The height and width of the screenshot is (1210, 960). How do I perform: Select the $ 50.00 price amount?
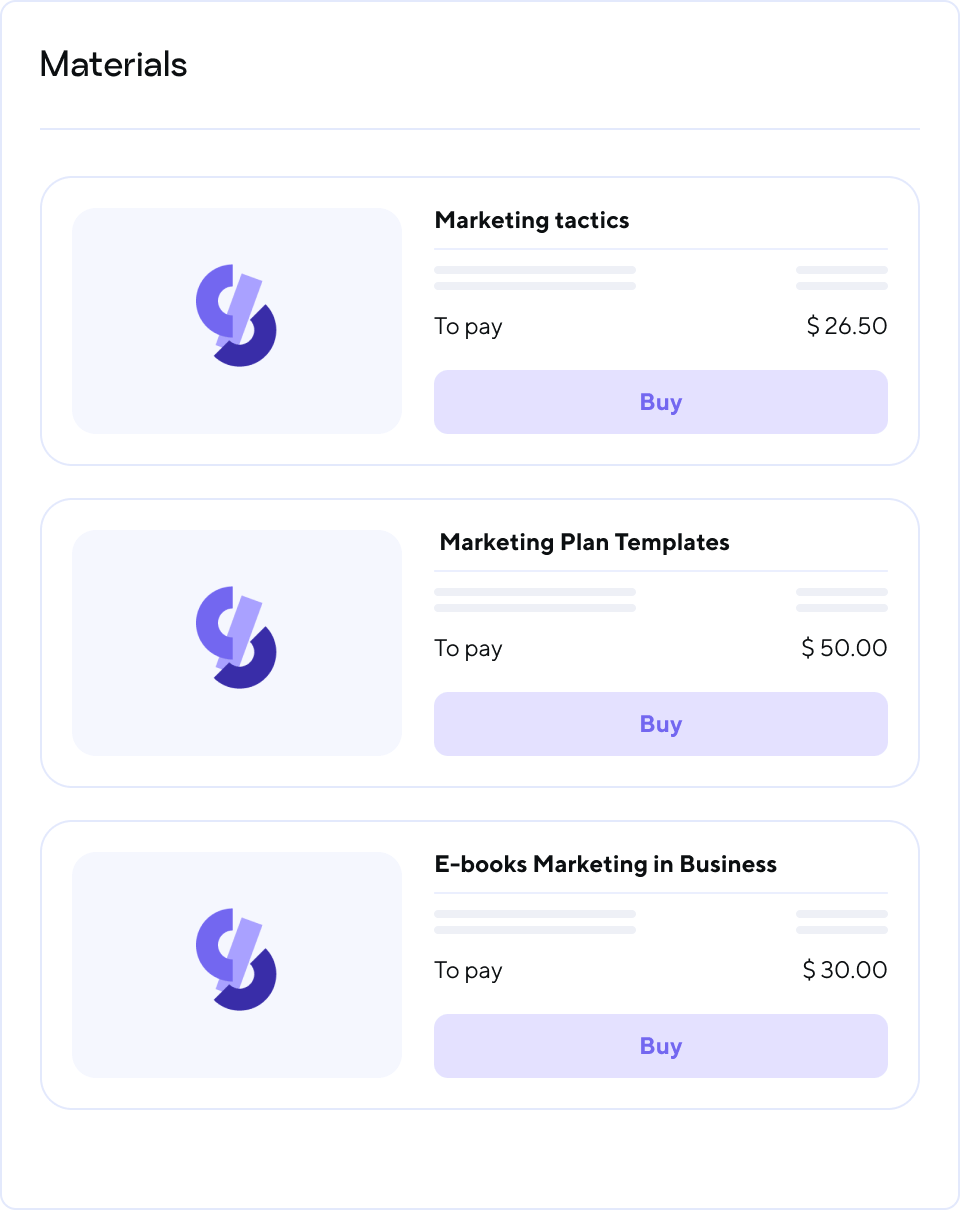point(844,648)
